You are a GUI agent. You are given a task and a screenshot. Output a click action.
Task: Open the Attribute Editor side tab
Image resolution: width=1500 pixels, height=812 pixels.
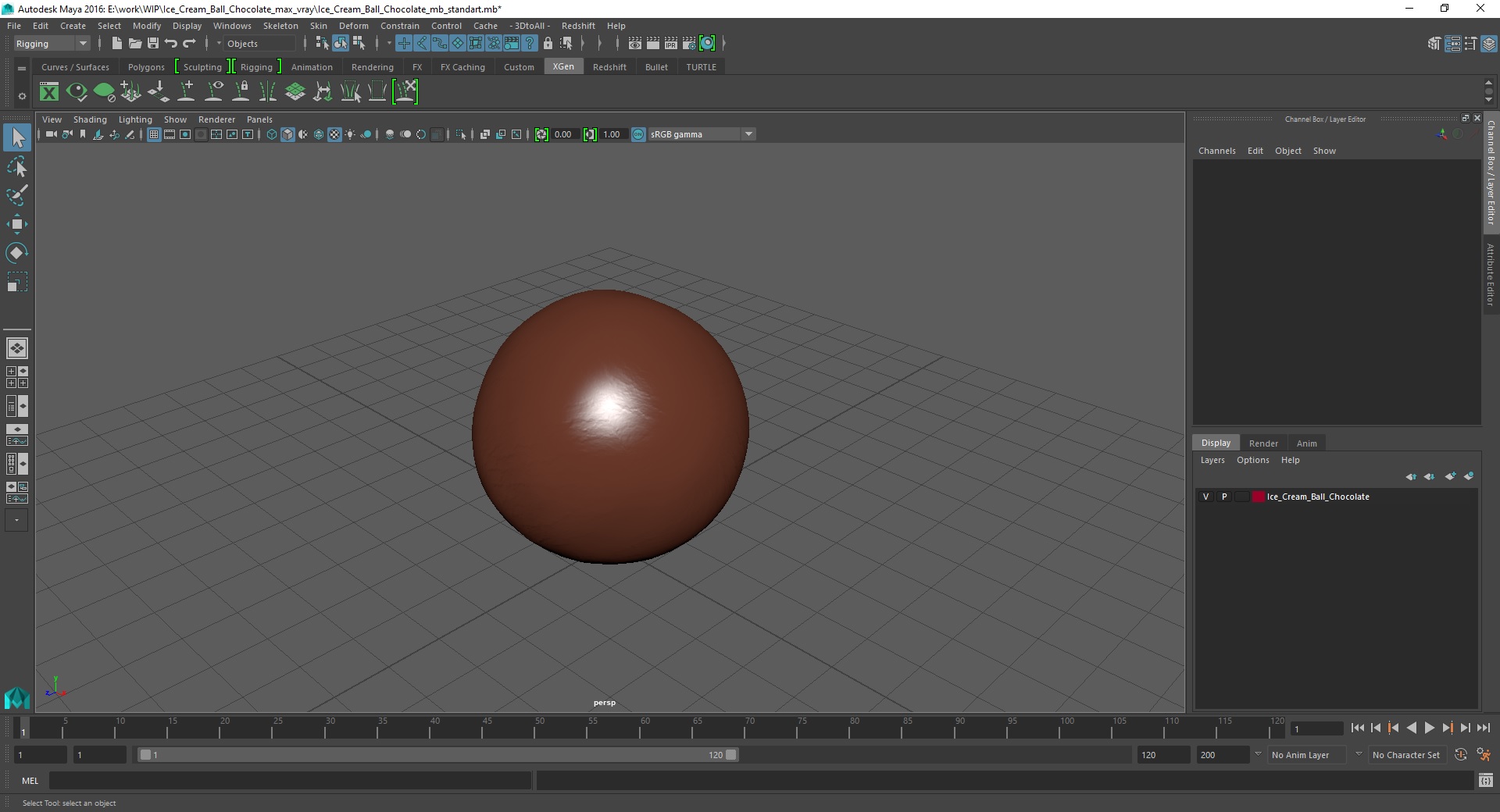click(1491, 274)
